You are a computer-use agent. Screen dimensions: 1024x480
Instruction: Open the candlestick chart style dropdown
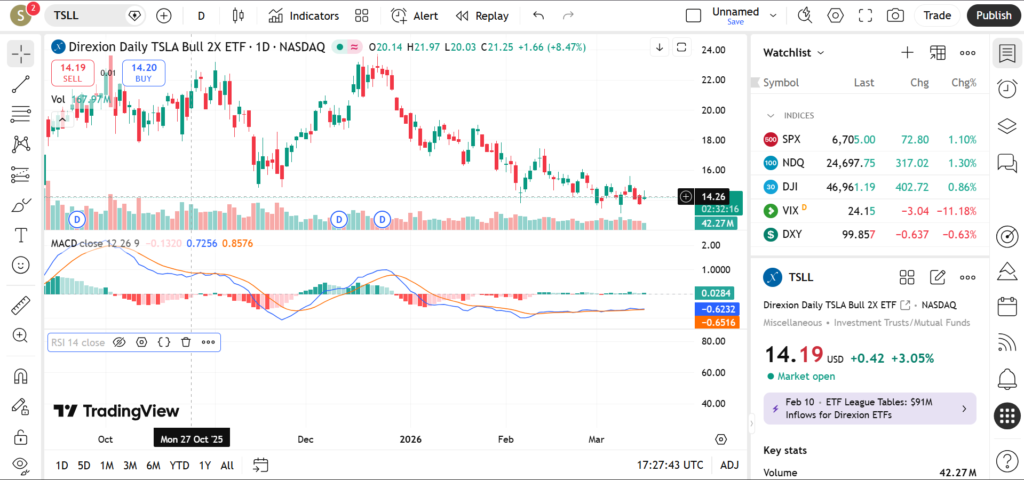pyautogui.click(x=238, y=16)
